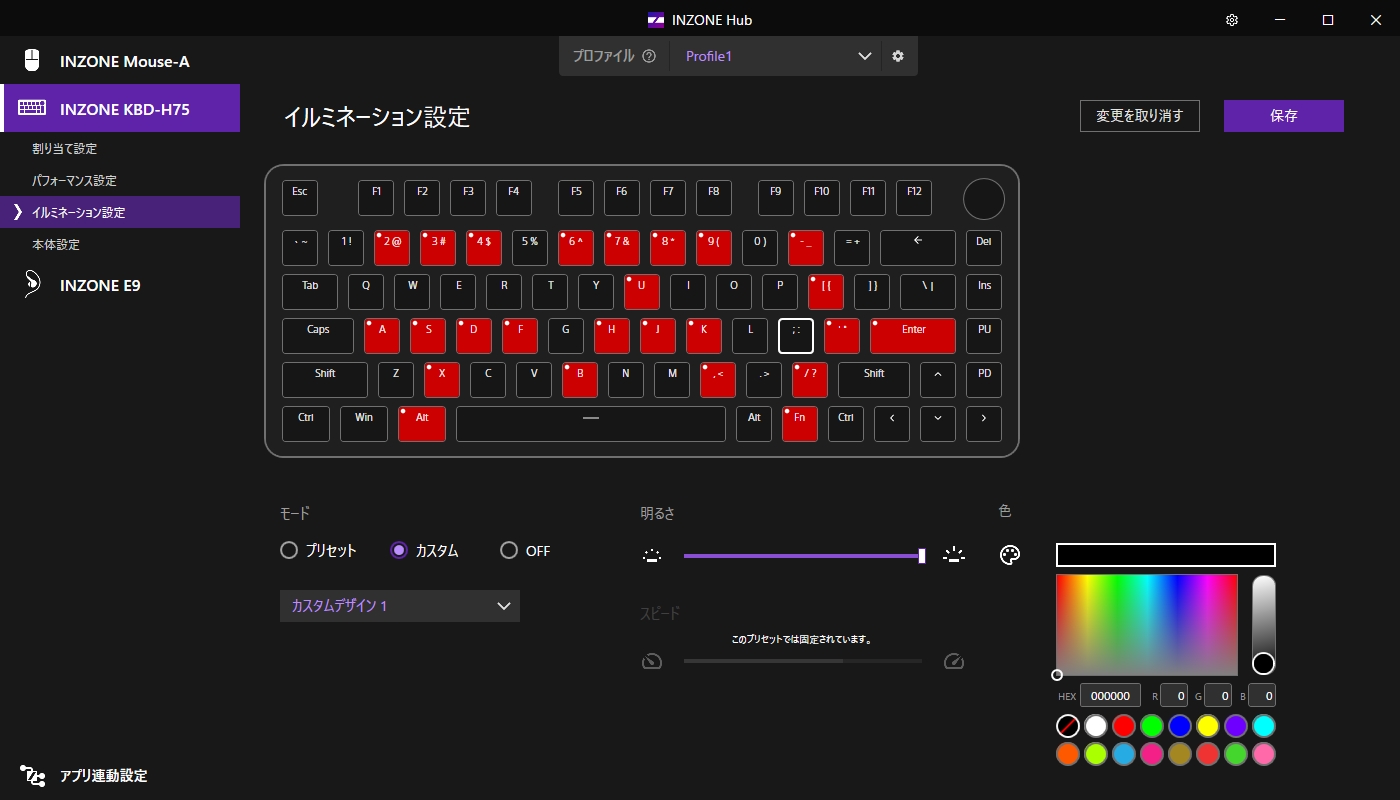
Task: Select the OFF mode radio button
Action: (x=509, y=550)
